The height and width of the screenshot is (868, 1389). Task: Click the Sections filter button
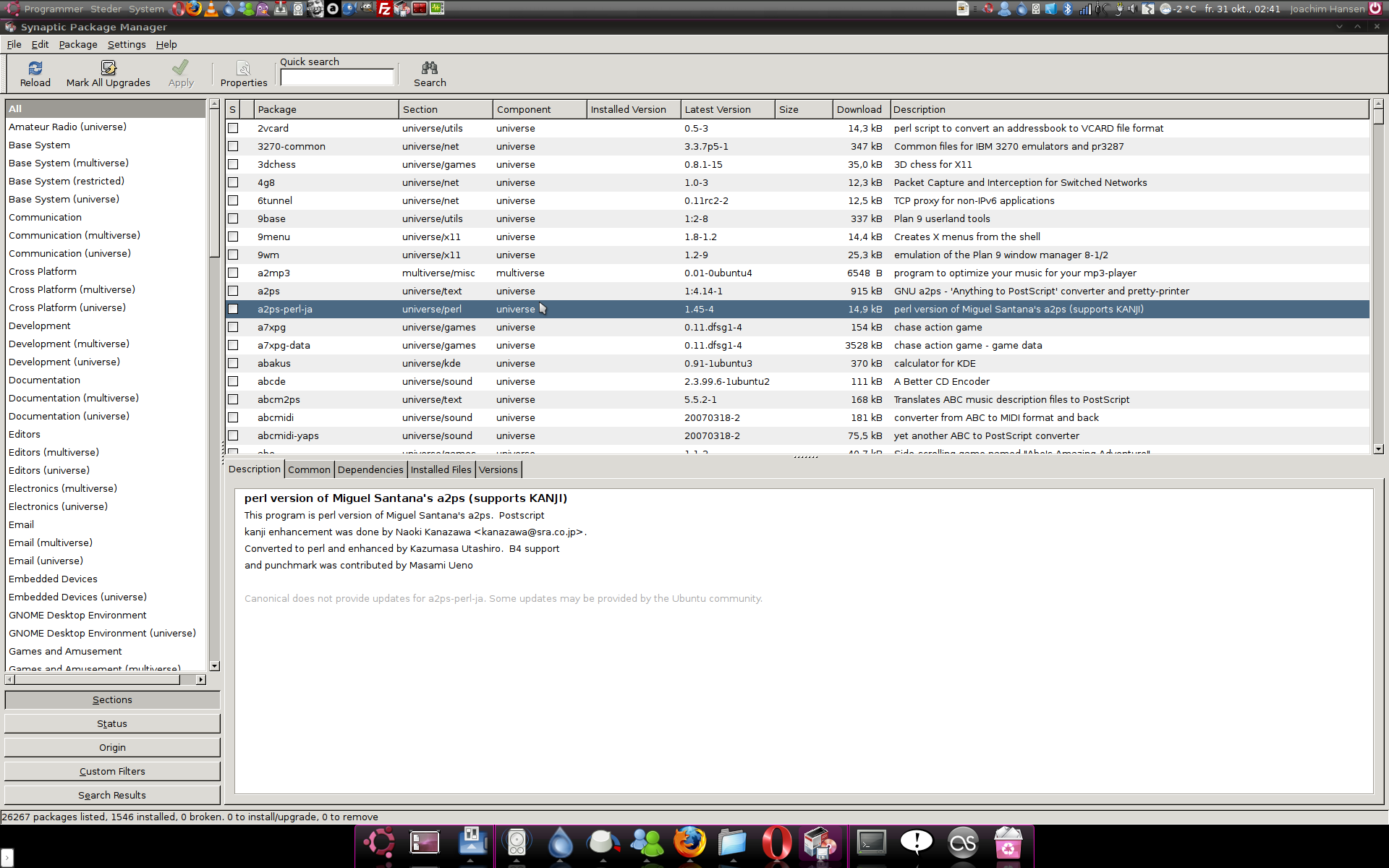[112, 699]
